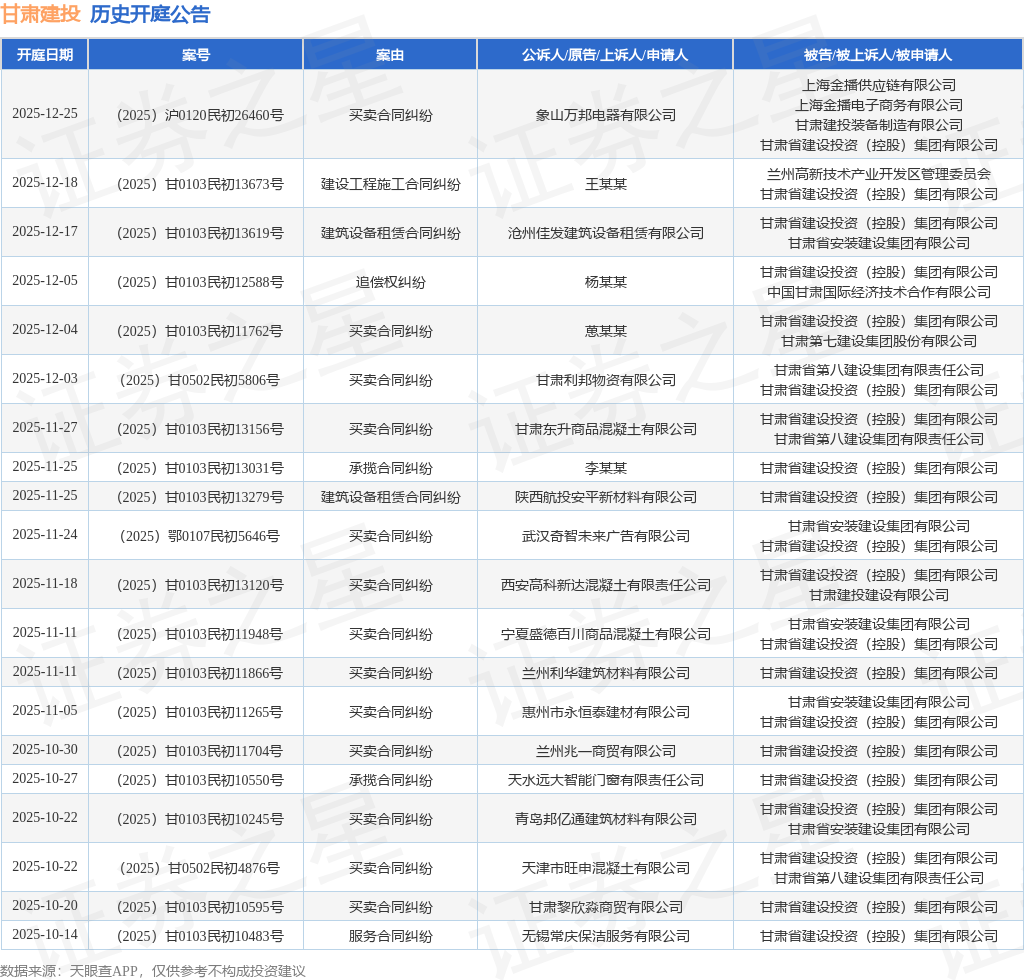Click plaintiff 兰州利华建筑材料有限公司
The height and width of the screenshot is (980, 1024).
(x=605, y=673)
